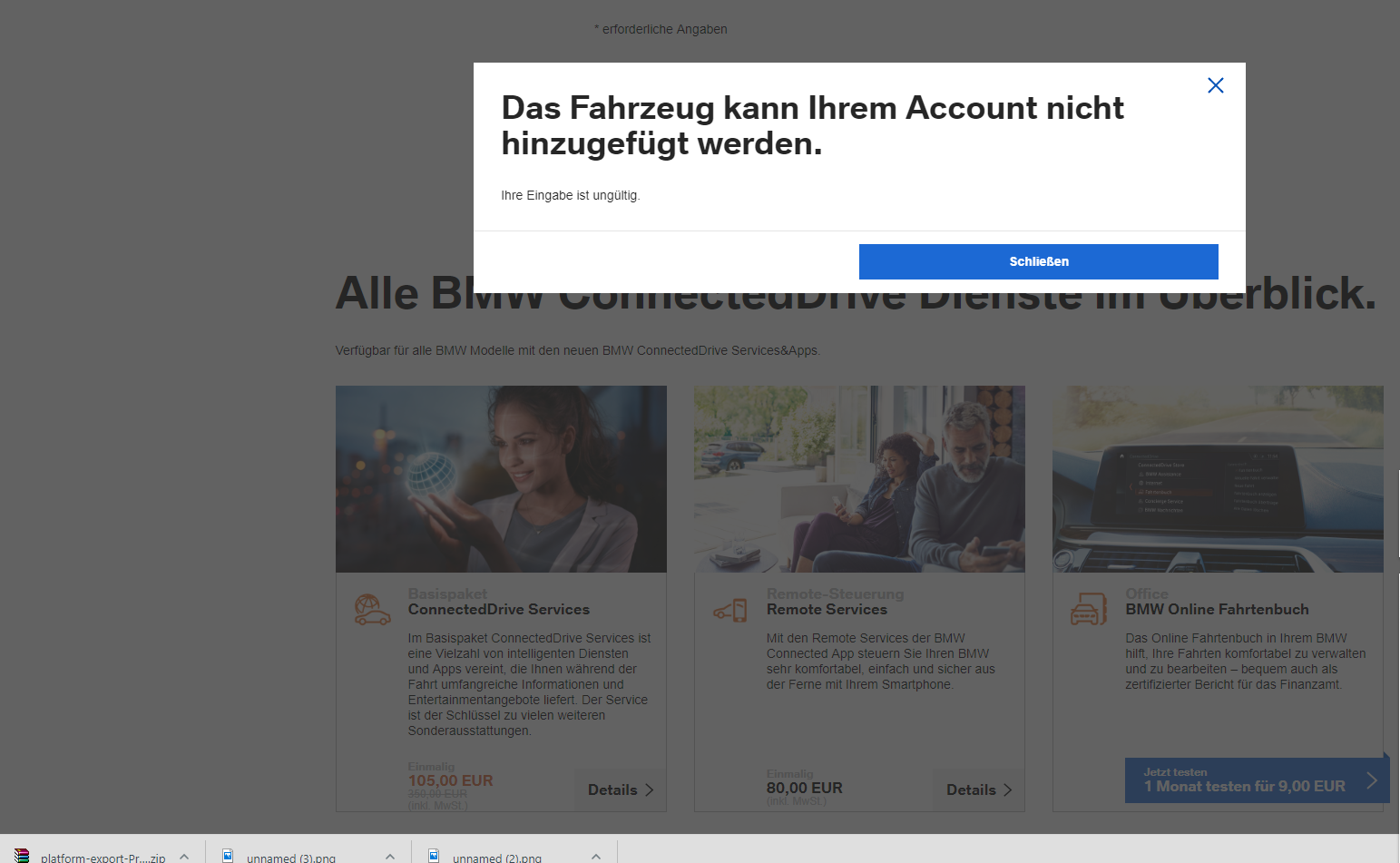The width and height of the screenshot is (1400, 863).
Task: Click the chevron arrow on the Jetzt testen banner
Action: pyautogui.click(x=1372, y=780)
